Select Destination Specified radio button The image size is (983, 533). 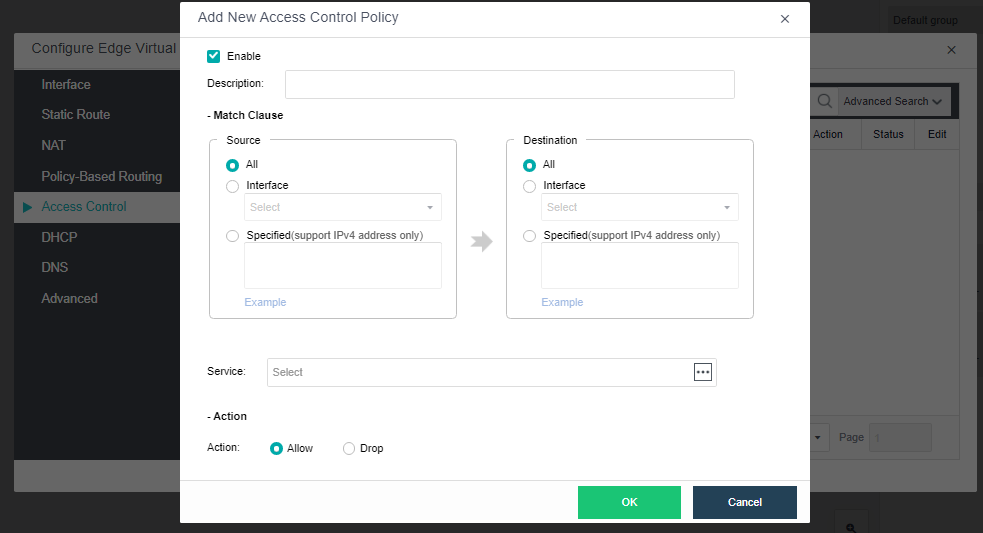(530, 236)
